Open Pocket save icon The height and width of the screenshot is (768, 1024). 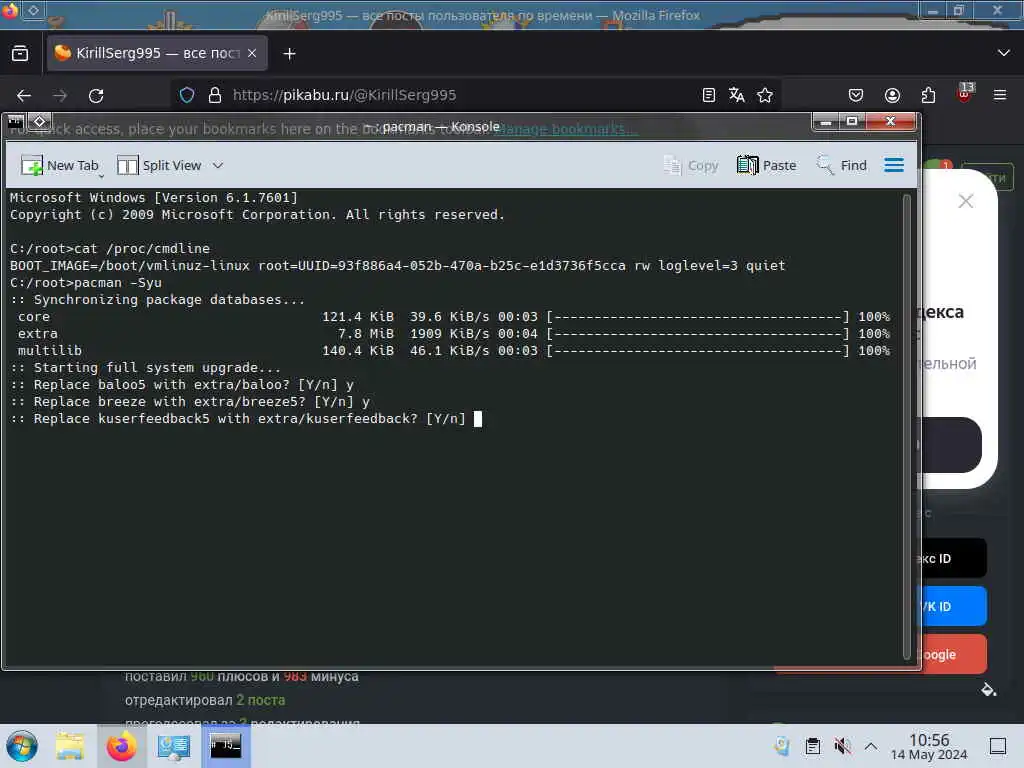[x=856, y=95]
